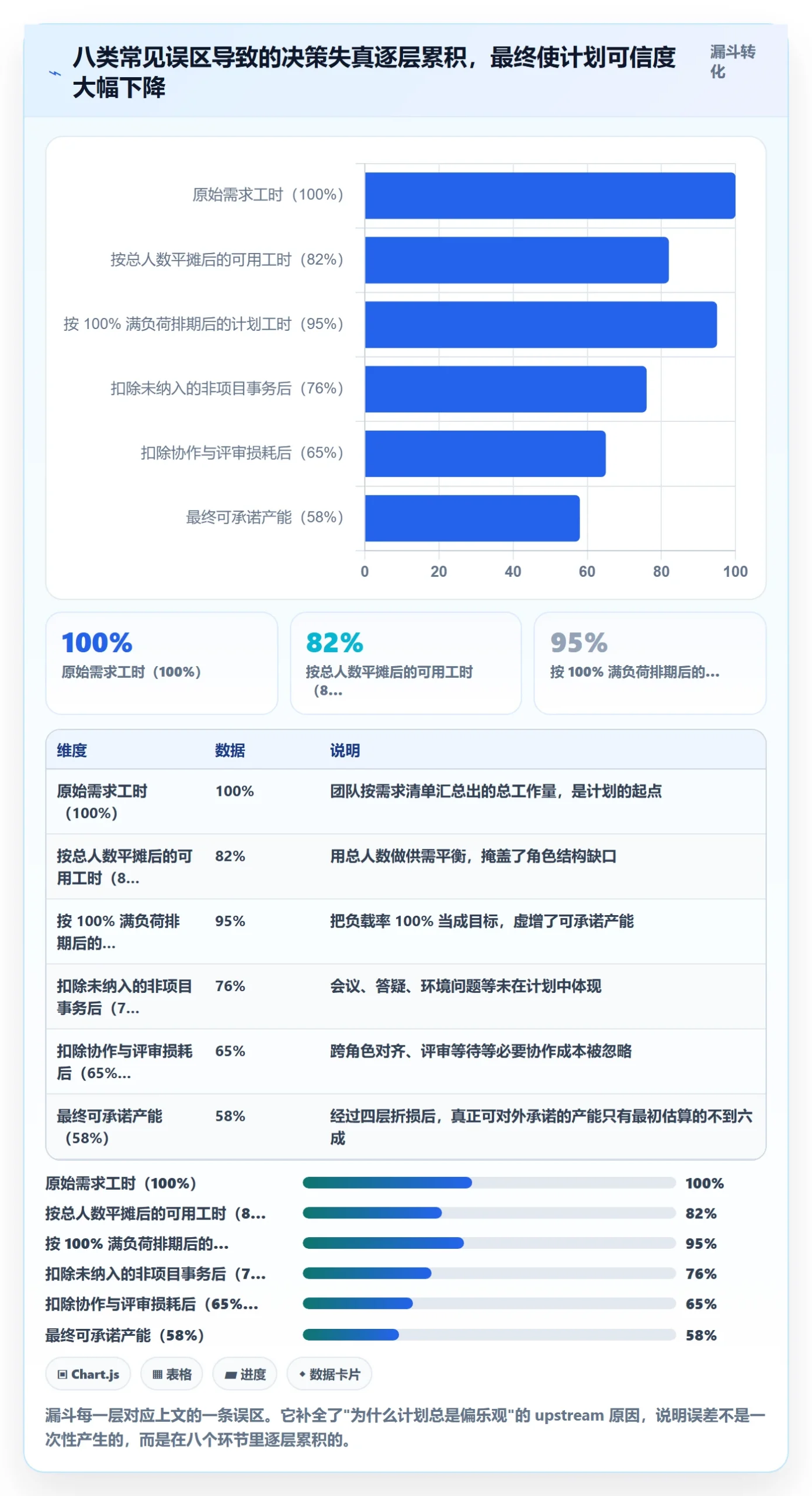Click the 65% bar in the chart
Image resolution: width=812 pixels, height=1496 pixels.
click(x=485, y=453)
